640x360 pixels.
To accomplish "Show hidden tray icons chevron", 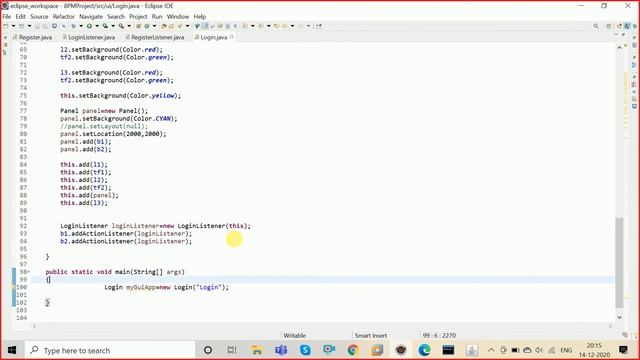I will (491, 350).
